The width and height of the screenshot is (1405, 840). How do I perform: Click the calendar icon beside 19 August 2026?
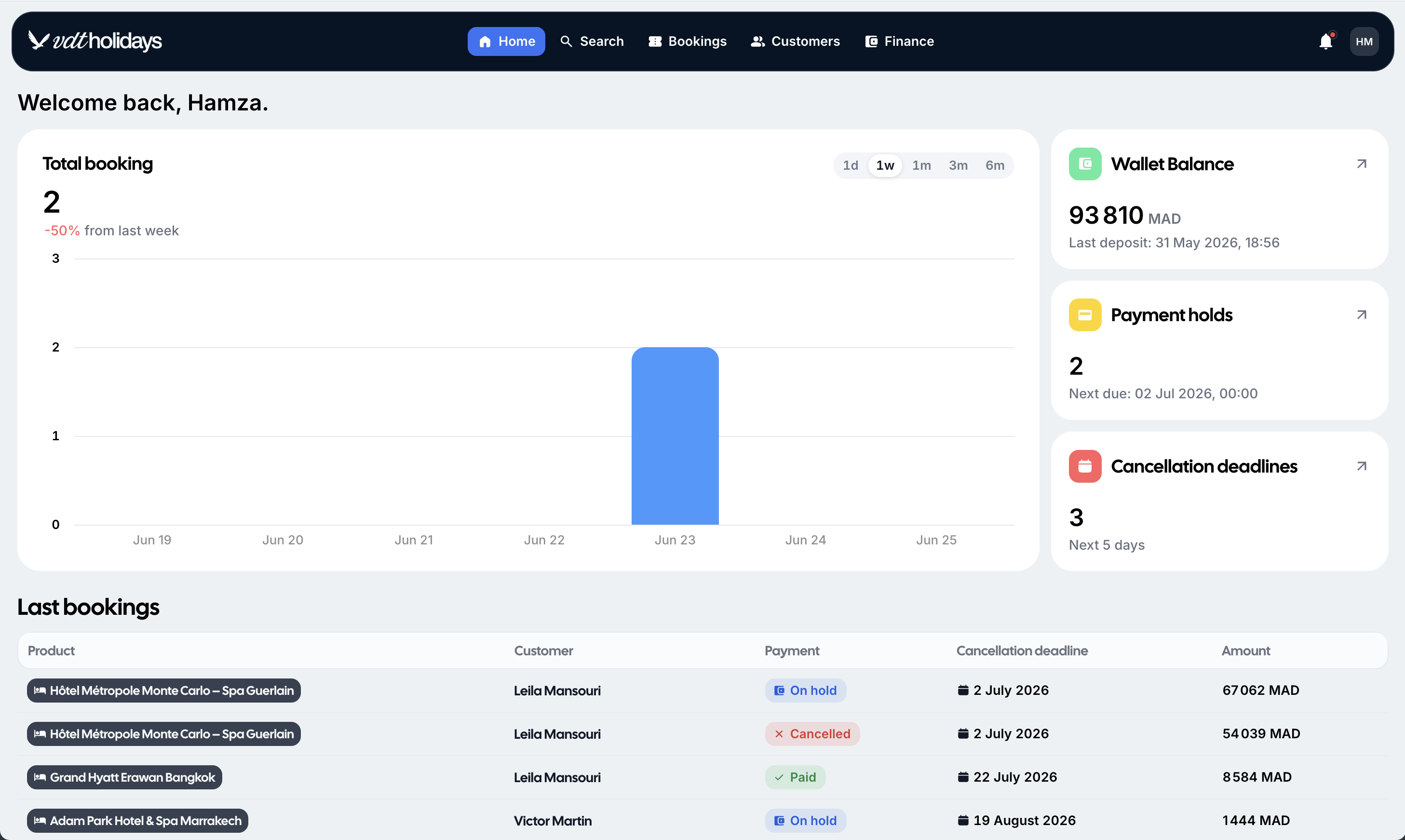pos(962,820)
